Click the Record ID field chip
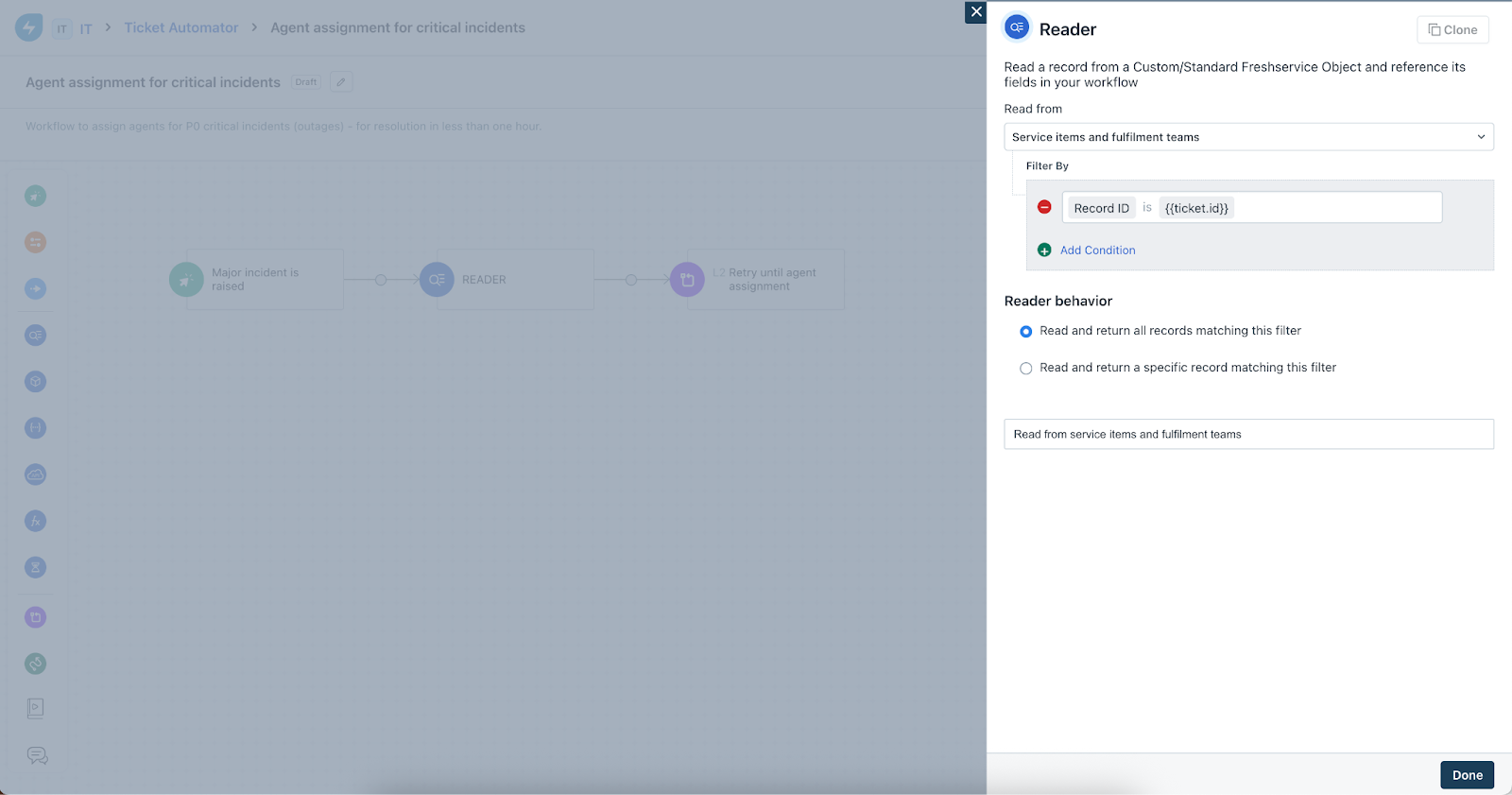The image size is (1512, 795). pyautogui.click(x=1101, y=208)
